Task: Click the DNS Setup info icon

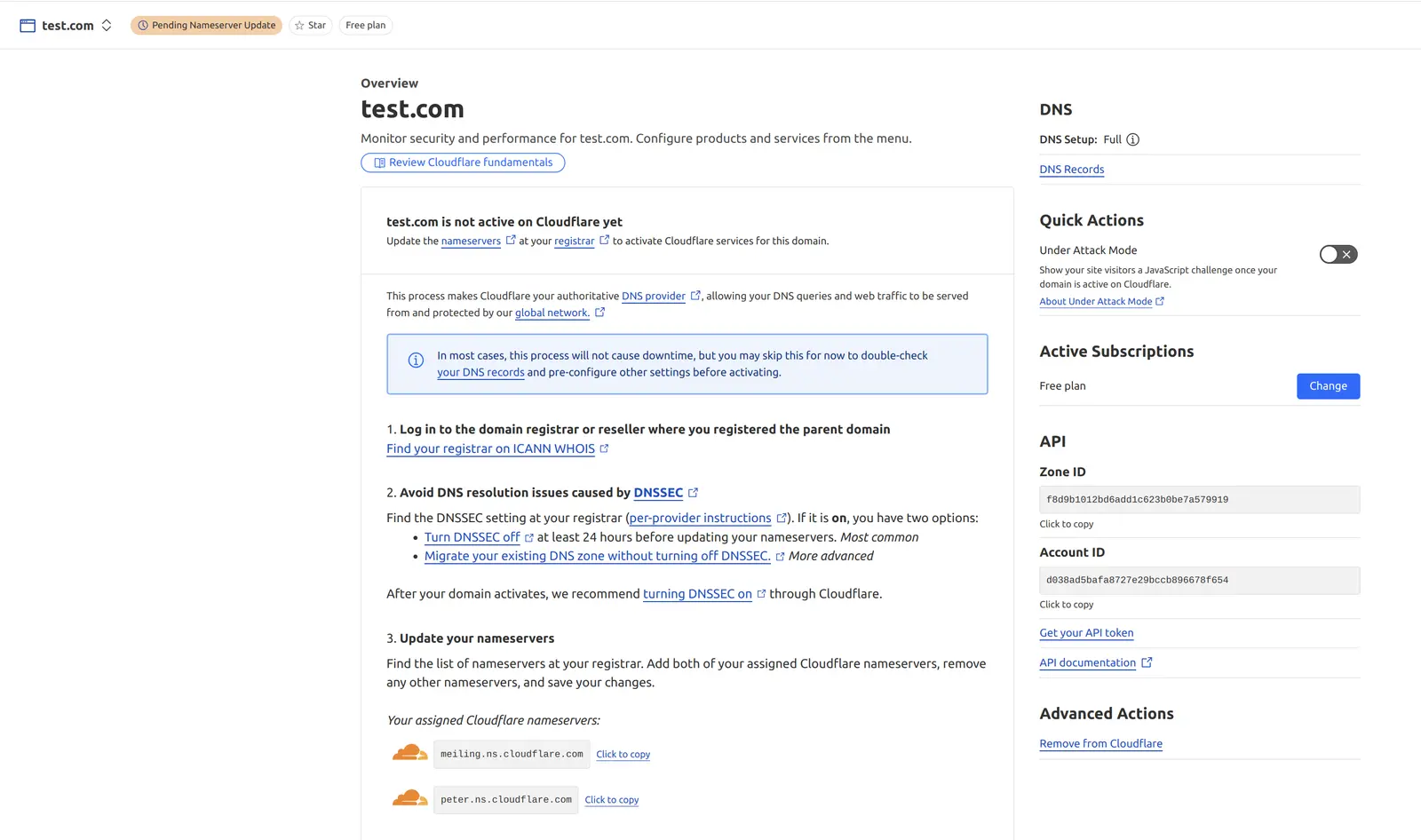Action: (1132, 139)
